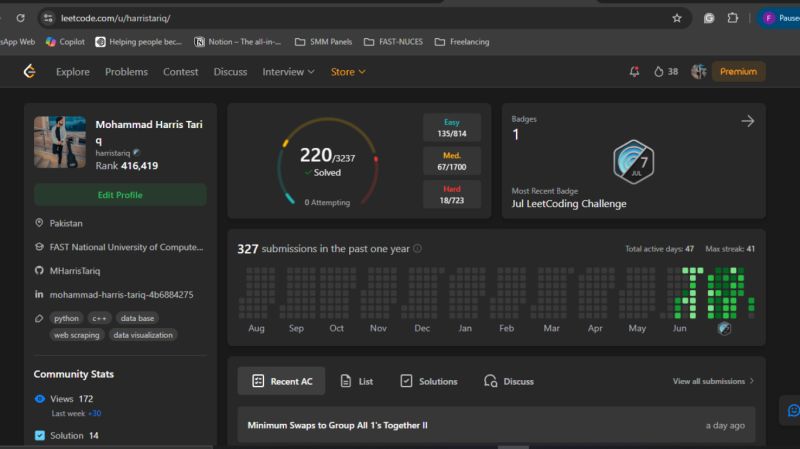Image resolution: width=800 pixels, height=449 pixels.
Task: Click the Med. 67/1700 stat box
Action: [452, 161]
